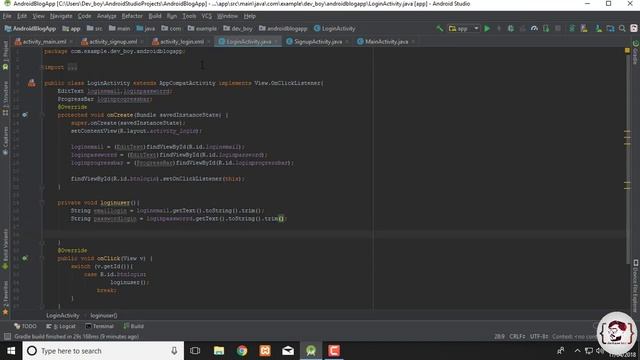This screenshot has height=360, width=640.
Task: Open the Window menu
Action: click(x=227, y=16)
